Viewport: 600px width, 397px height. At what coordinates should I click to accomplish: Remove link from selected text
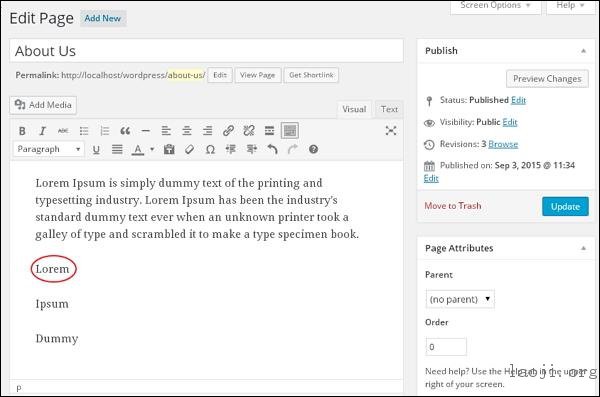coord(249,131)
